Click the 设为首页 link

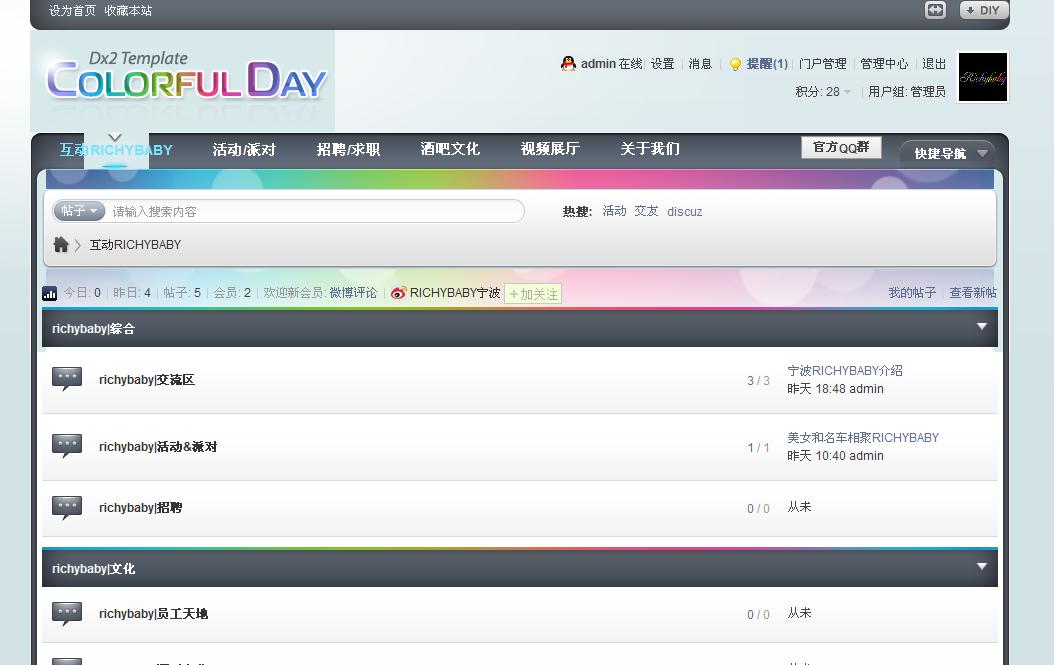coord(73,11)
